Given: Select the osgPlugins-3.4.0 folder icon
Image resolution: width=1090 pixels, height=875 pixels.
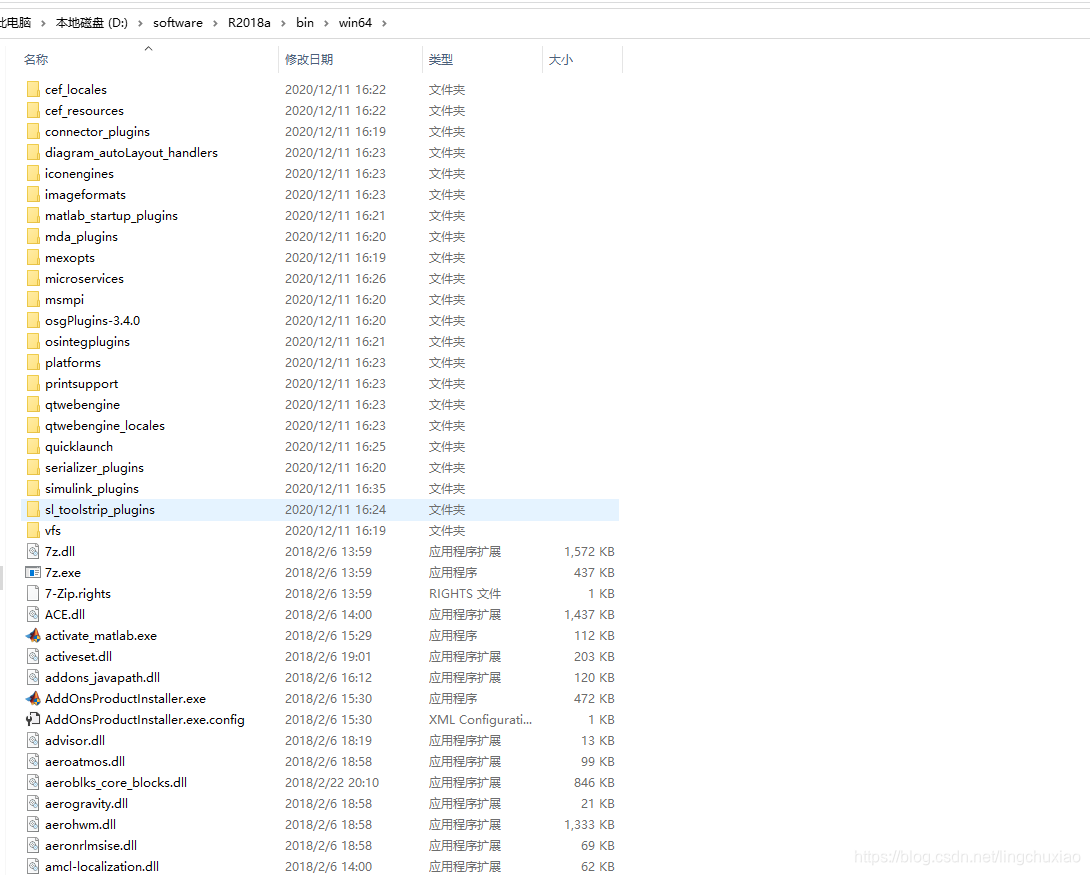Looking at the screenshot, I should point(33,320).
